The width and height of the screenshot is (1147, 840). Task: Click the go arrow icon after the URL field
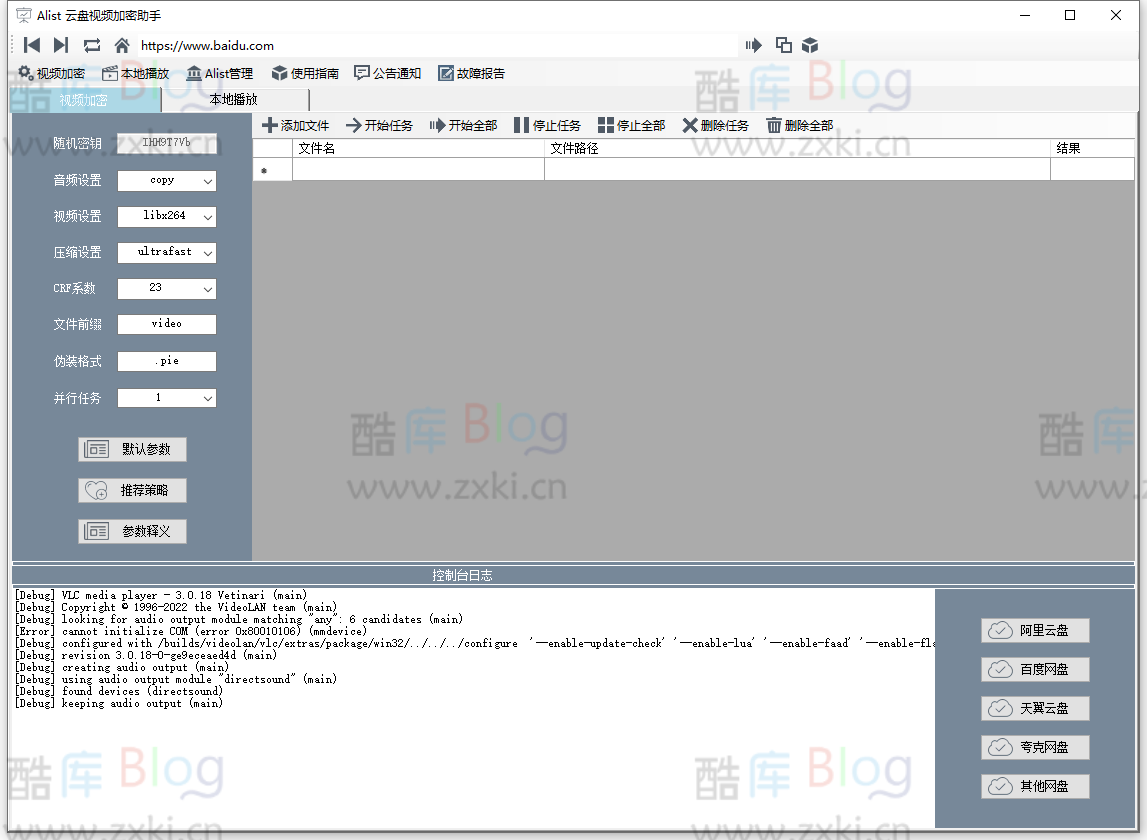point(753,45)
